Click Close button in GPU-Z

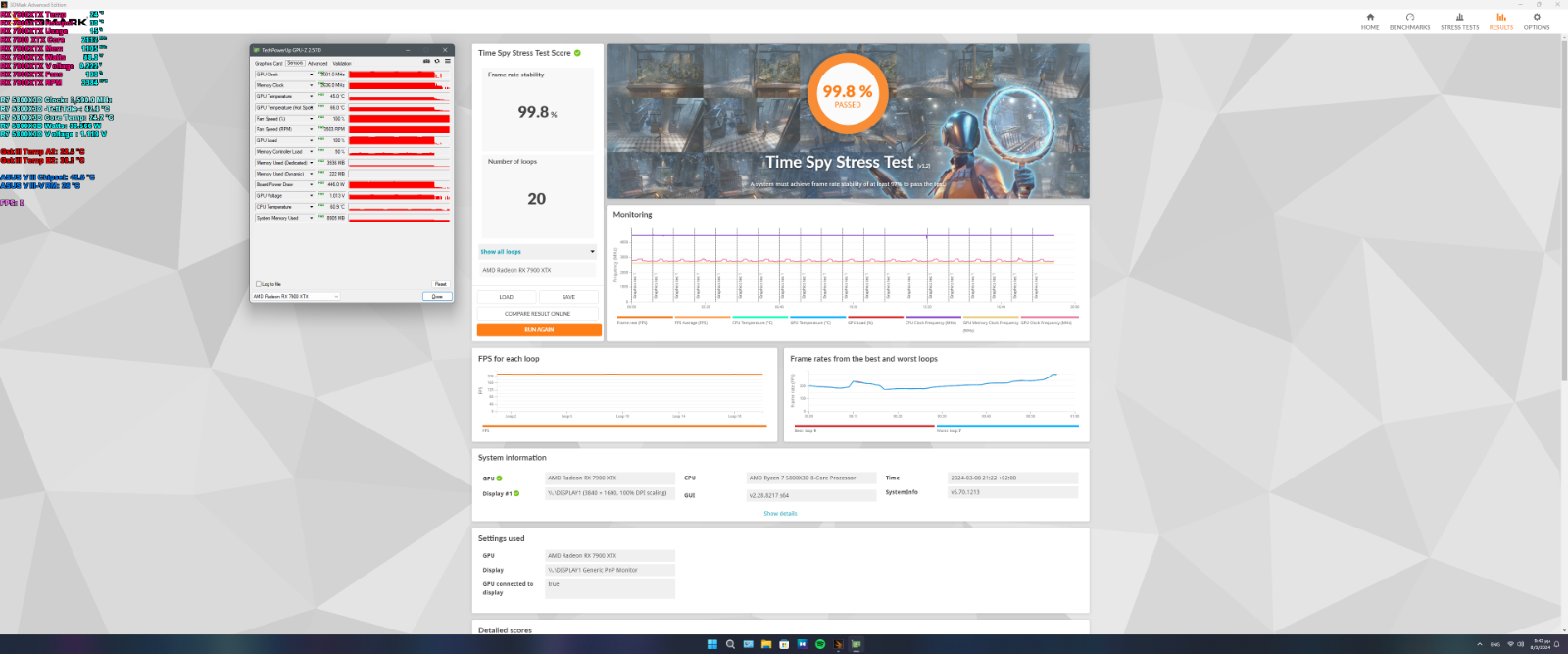(x=437, y=296)
